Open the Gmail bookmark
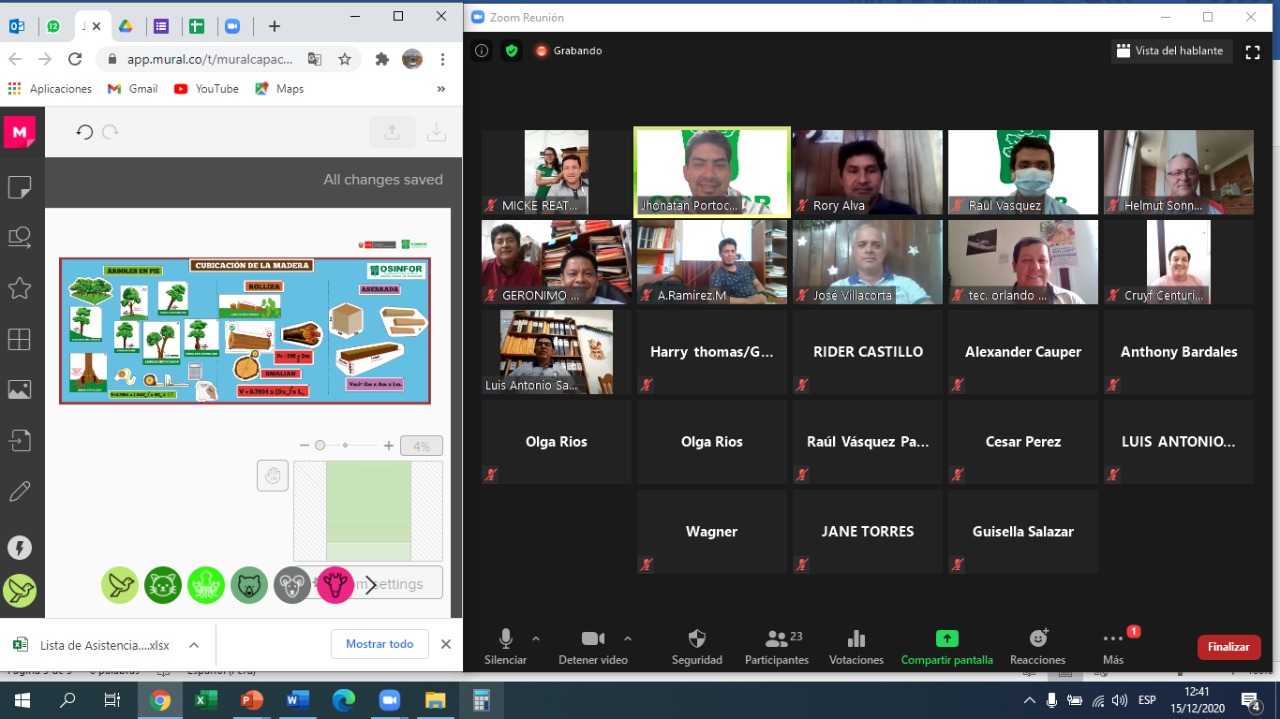1280x719 pixels. 133,89
